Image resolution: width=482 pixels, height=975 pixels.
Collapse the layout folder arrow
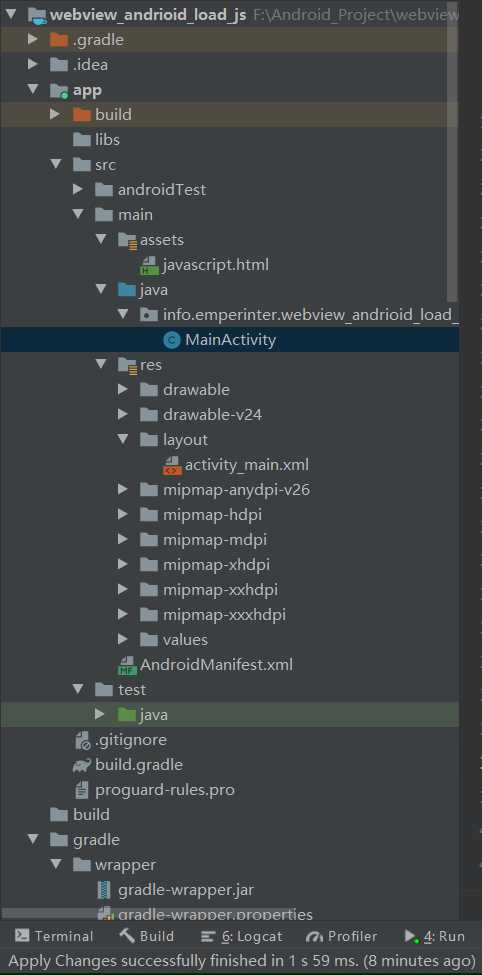[x=123, y=440]
